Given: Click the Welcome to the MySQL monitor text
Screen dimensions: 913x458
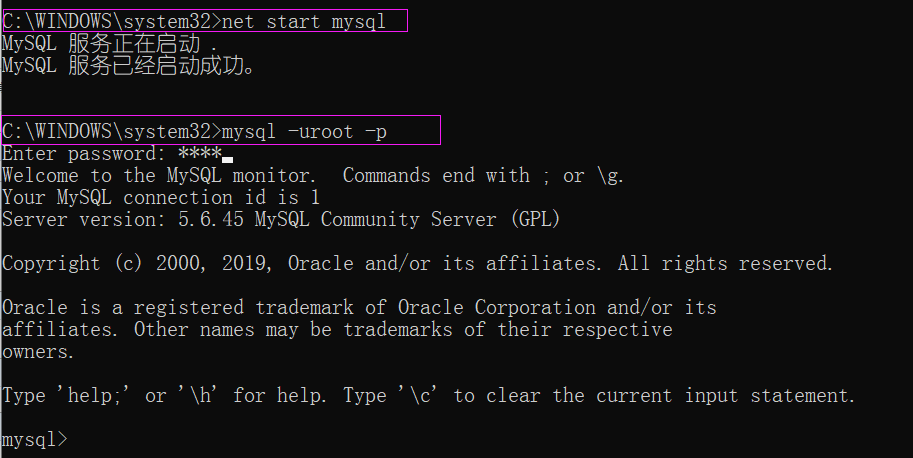Looking at the screenshot, I should (159, 176).
